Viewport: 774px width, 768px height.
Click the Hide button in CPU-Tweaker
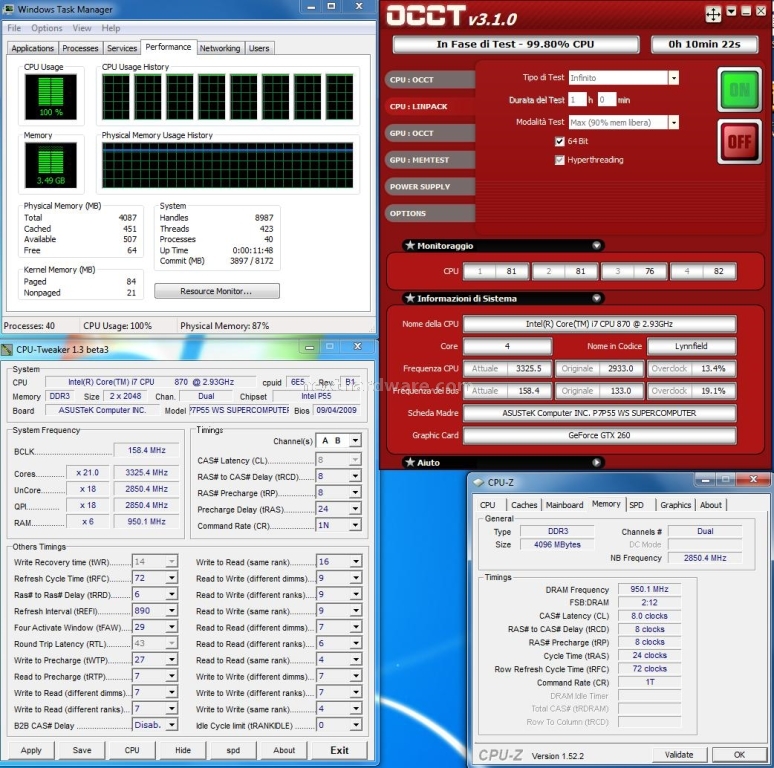pos(183,750)
